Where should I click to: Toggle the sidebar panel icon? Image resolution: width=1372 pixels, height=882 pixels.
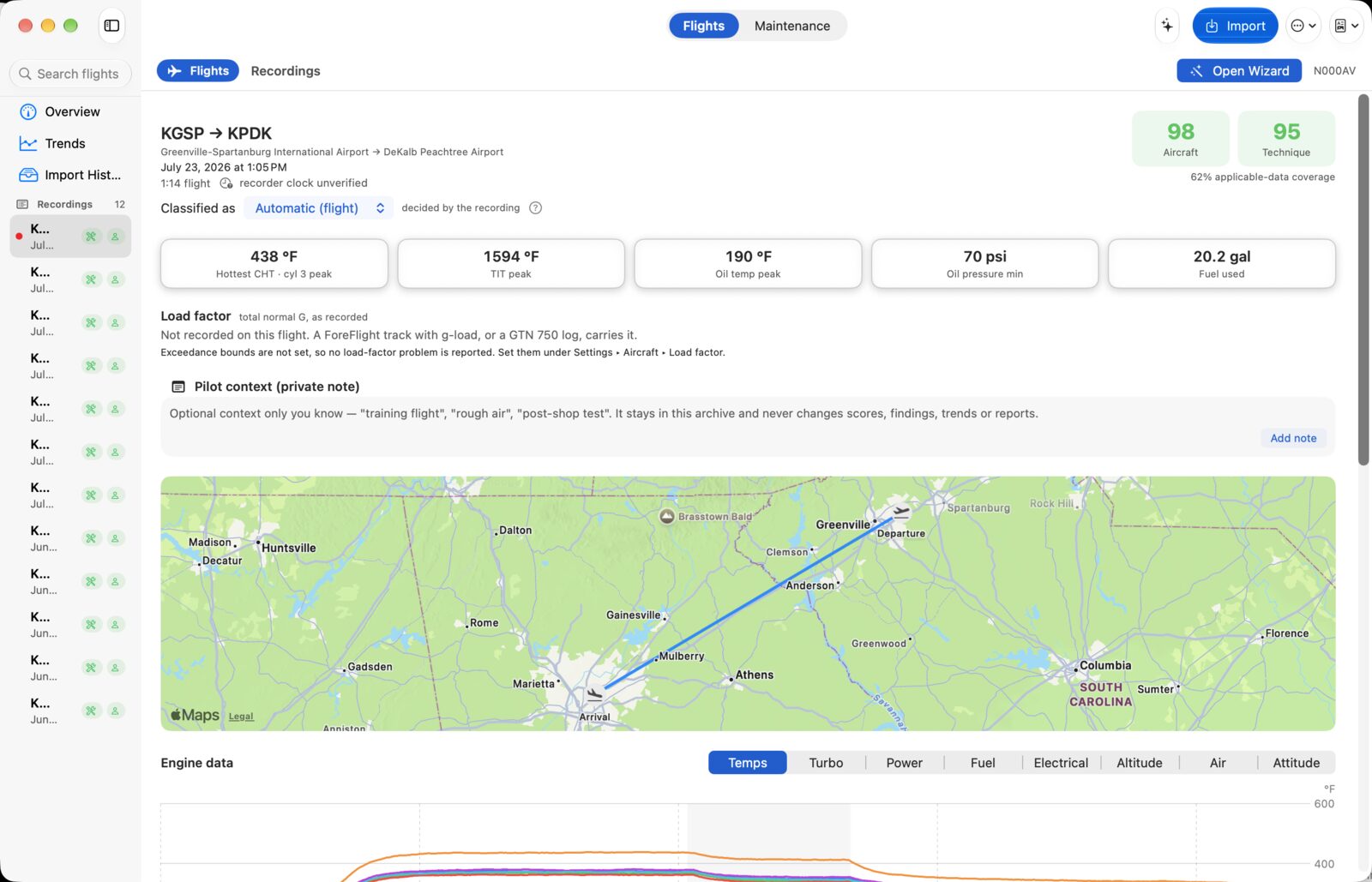coord(111,26)
